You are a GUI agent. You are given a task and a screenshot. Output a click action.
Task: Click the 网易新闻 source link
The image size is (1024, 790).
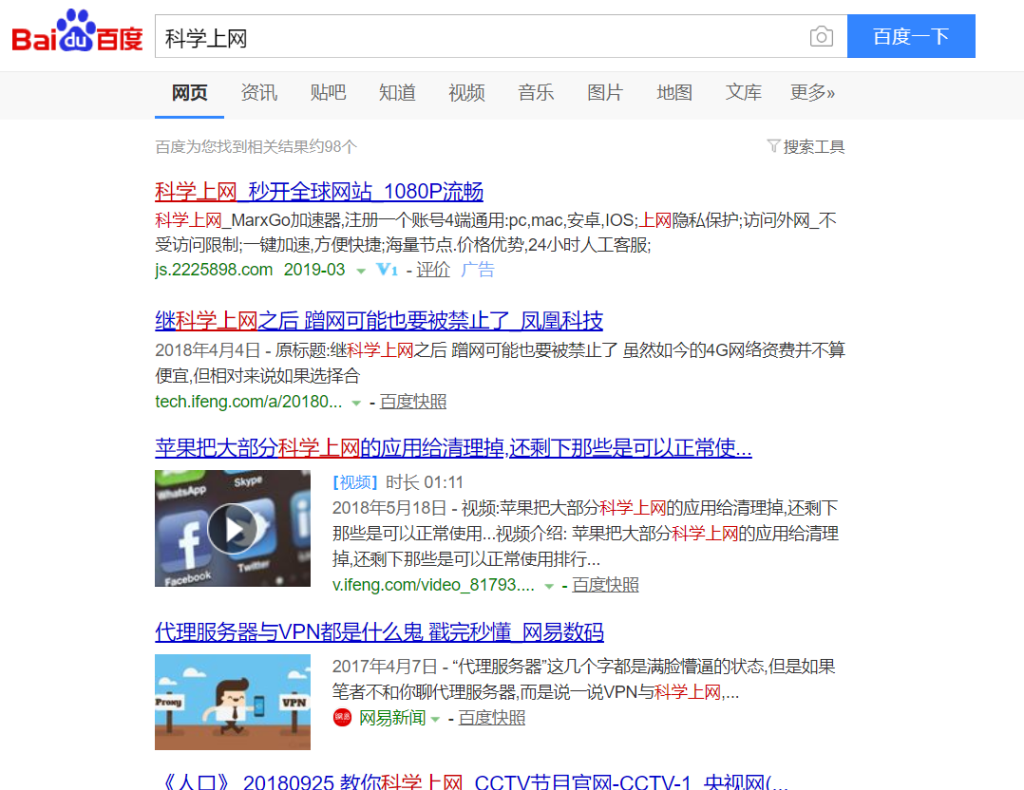coord(392,718)
